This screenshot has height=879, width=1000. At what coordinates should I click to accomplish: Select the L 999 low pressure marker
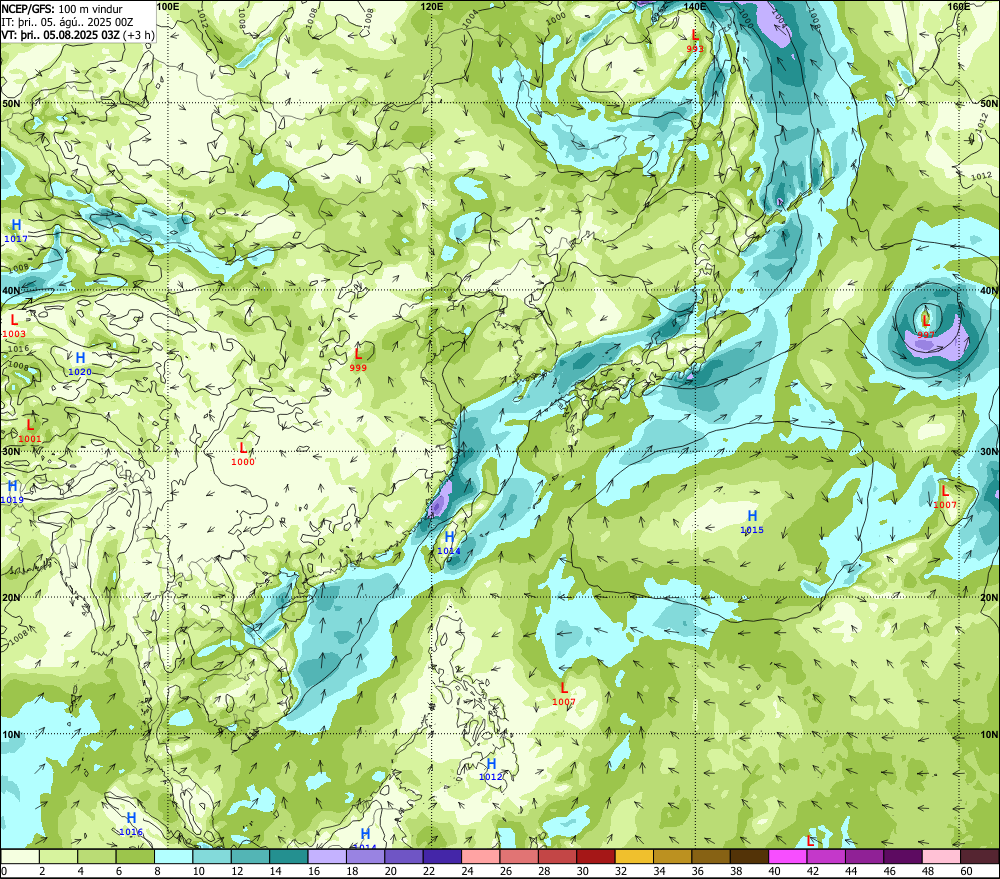[358, 360]
